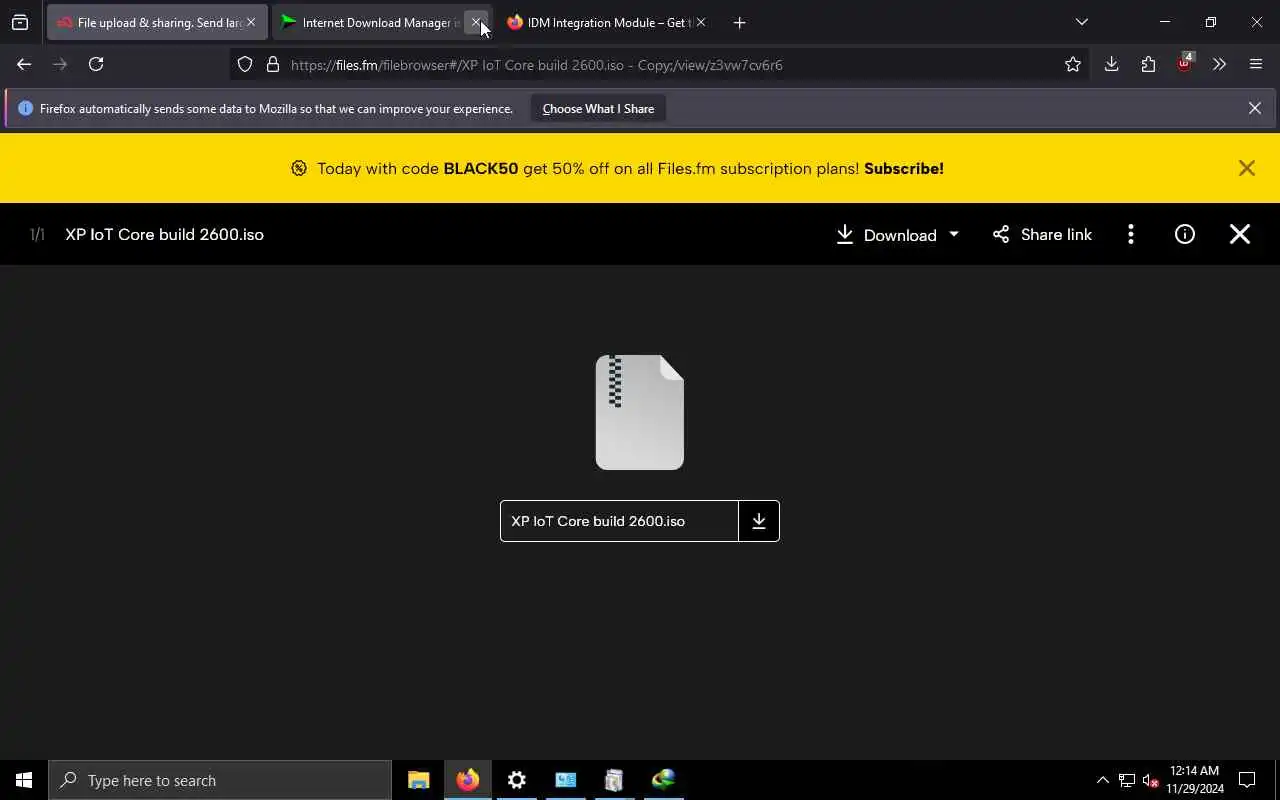Open File Explorer from the taskbar
The height and width of the screenshot is (800, 1280).
(418, 780)
